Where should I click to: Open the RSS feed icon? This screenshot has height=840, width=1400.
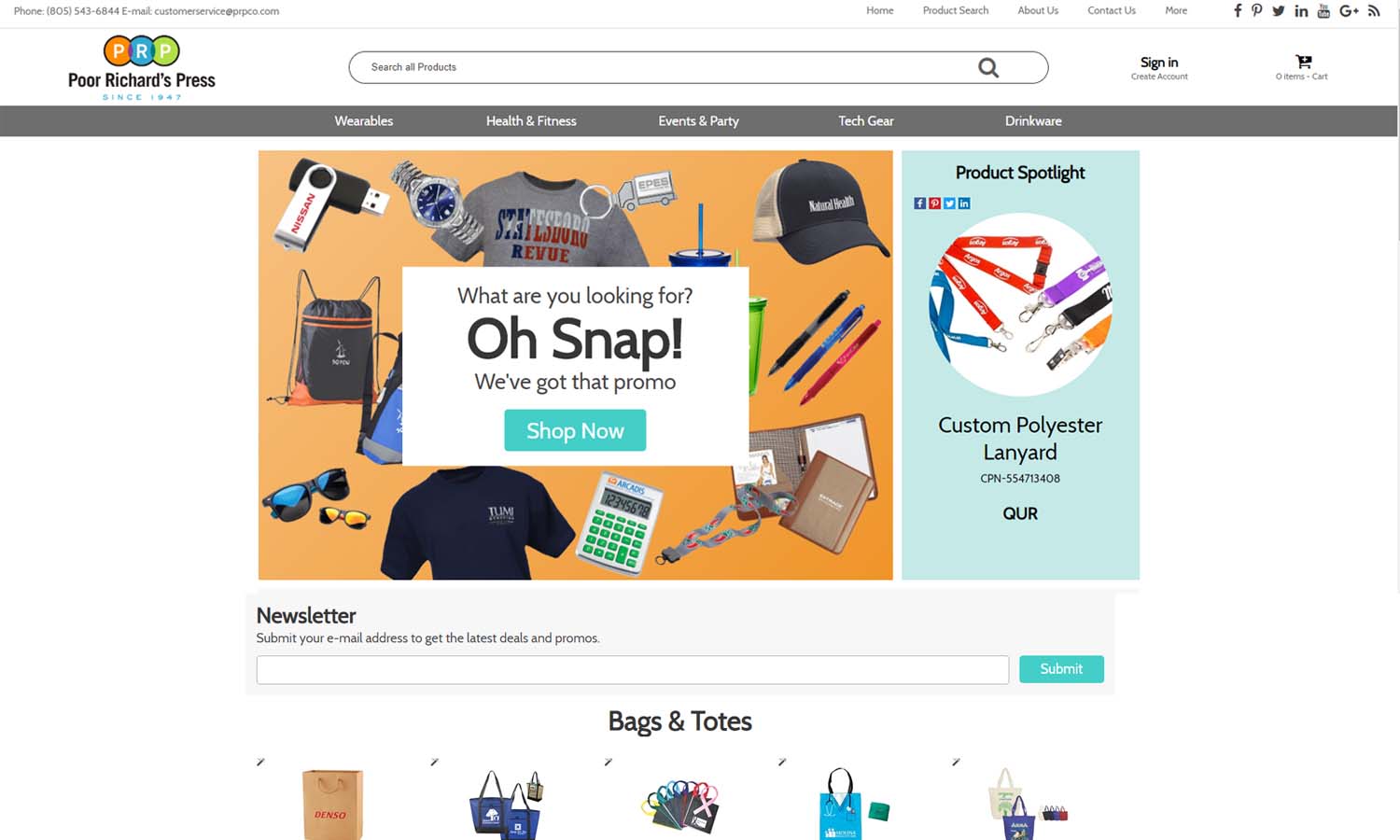coord(1374,11)
